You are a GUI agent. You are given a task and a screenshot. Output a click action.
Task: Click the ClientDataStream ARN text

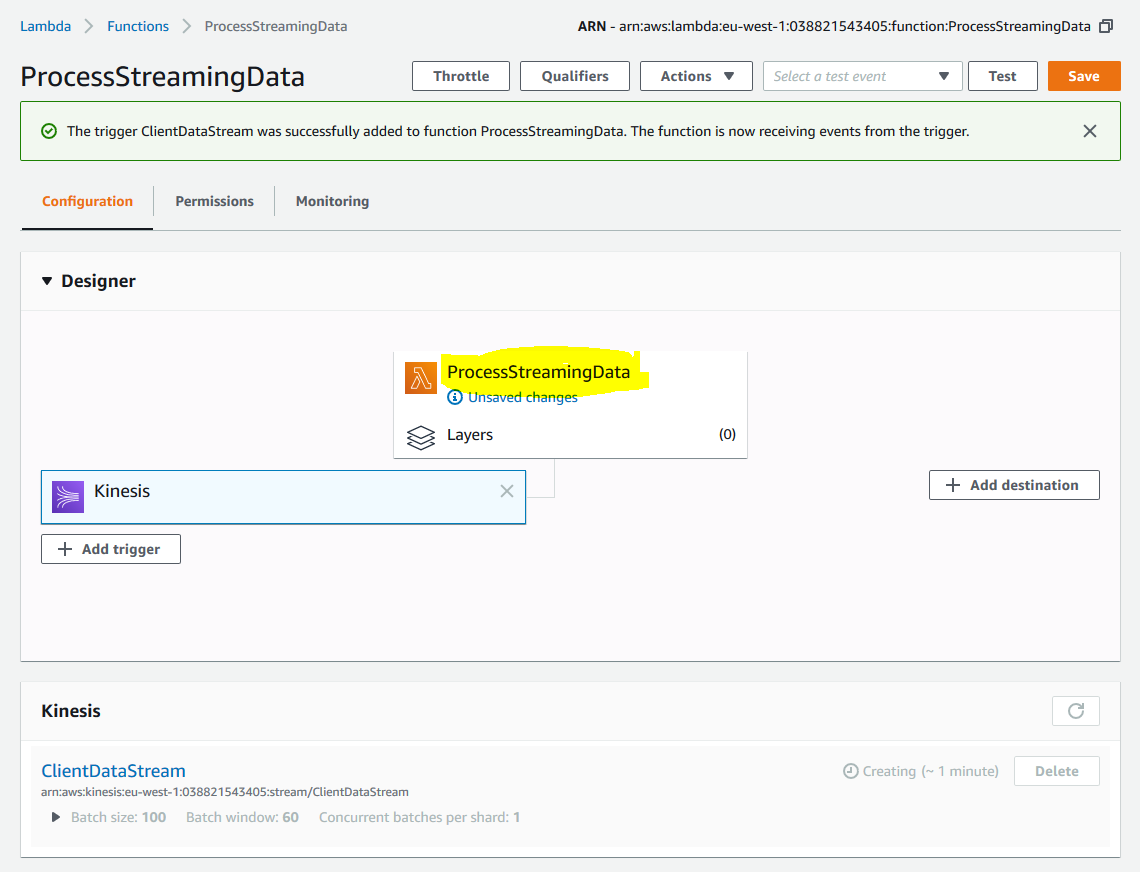coord(225,792)
